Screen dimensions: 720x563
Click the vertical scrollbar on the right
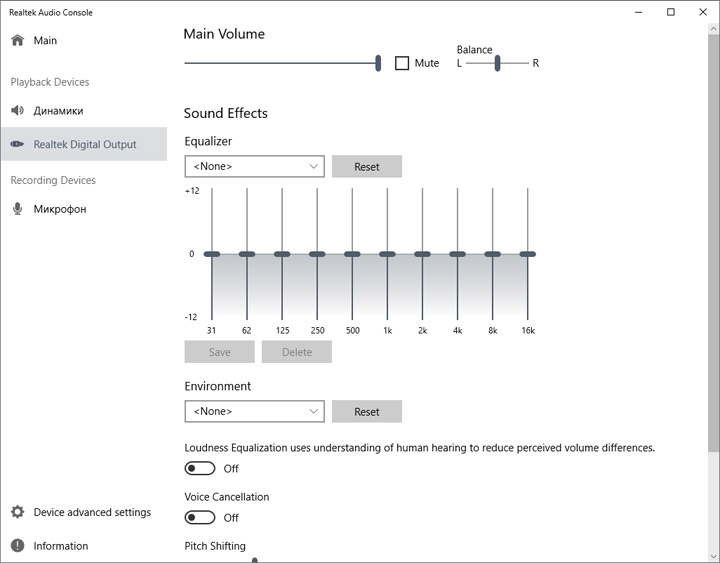(712, 250)
